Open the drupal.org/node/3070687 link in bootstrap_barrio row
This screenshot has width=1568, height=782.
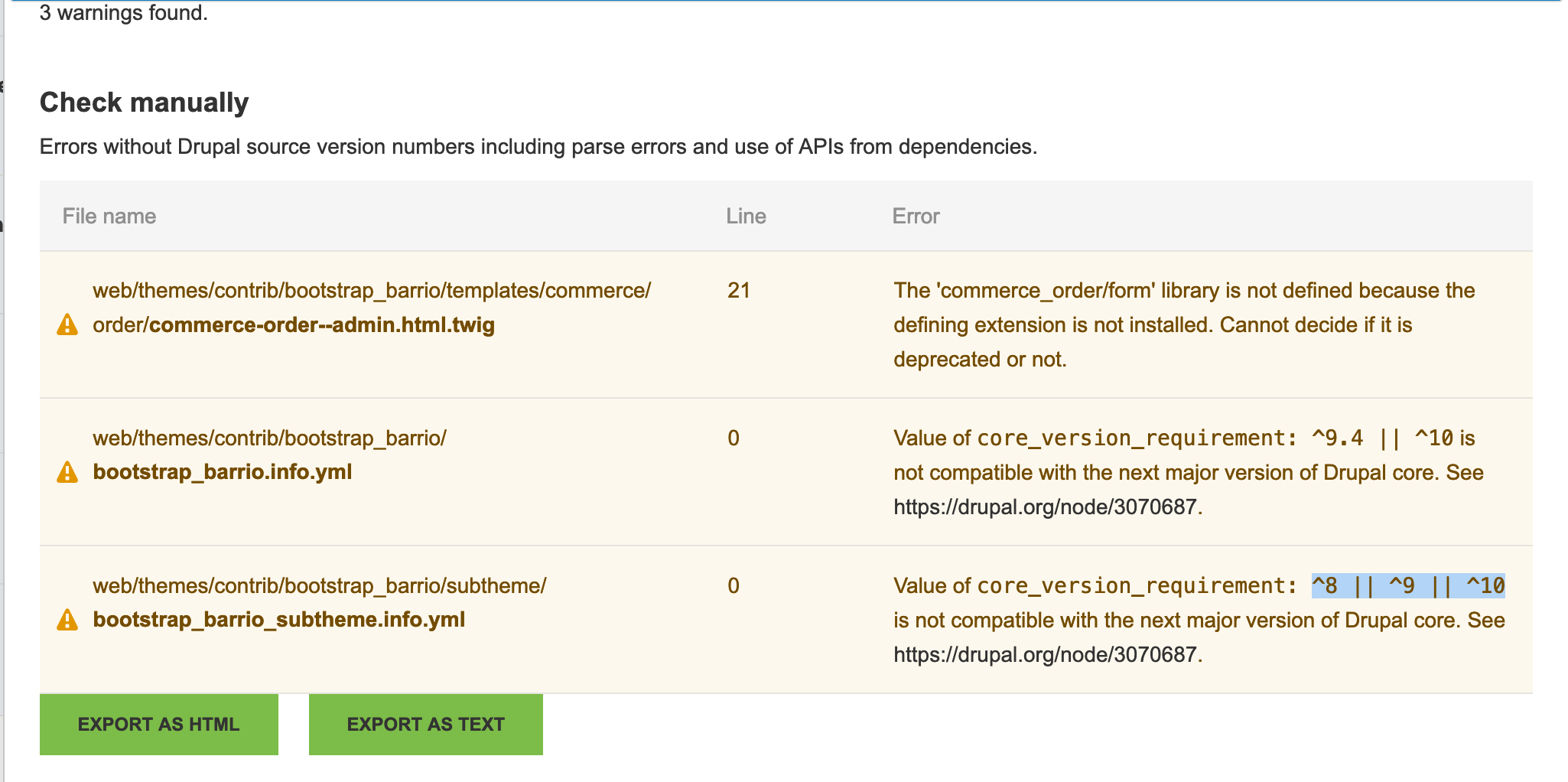click(1045, 505)
